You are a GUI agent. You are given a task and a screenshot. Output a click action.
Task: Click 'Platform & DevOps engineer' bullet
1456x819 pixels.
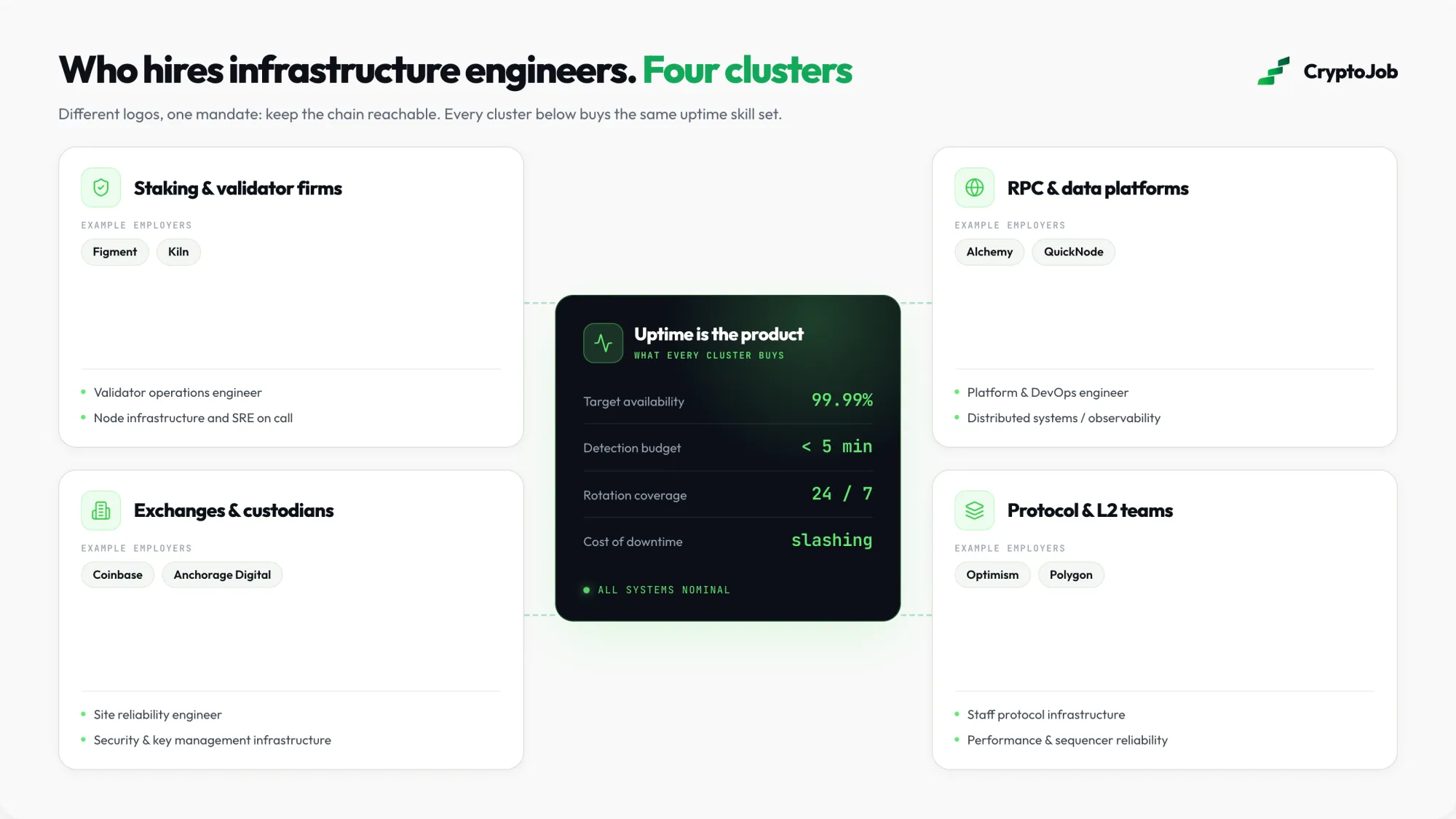coord(1048,392)
